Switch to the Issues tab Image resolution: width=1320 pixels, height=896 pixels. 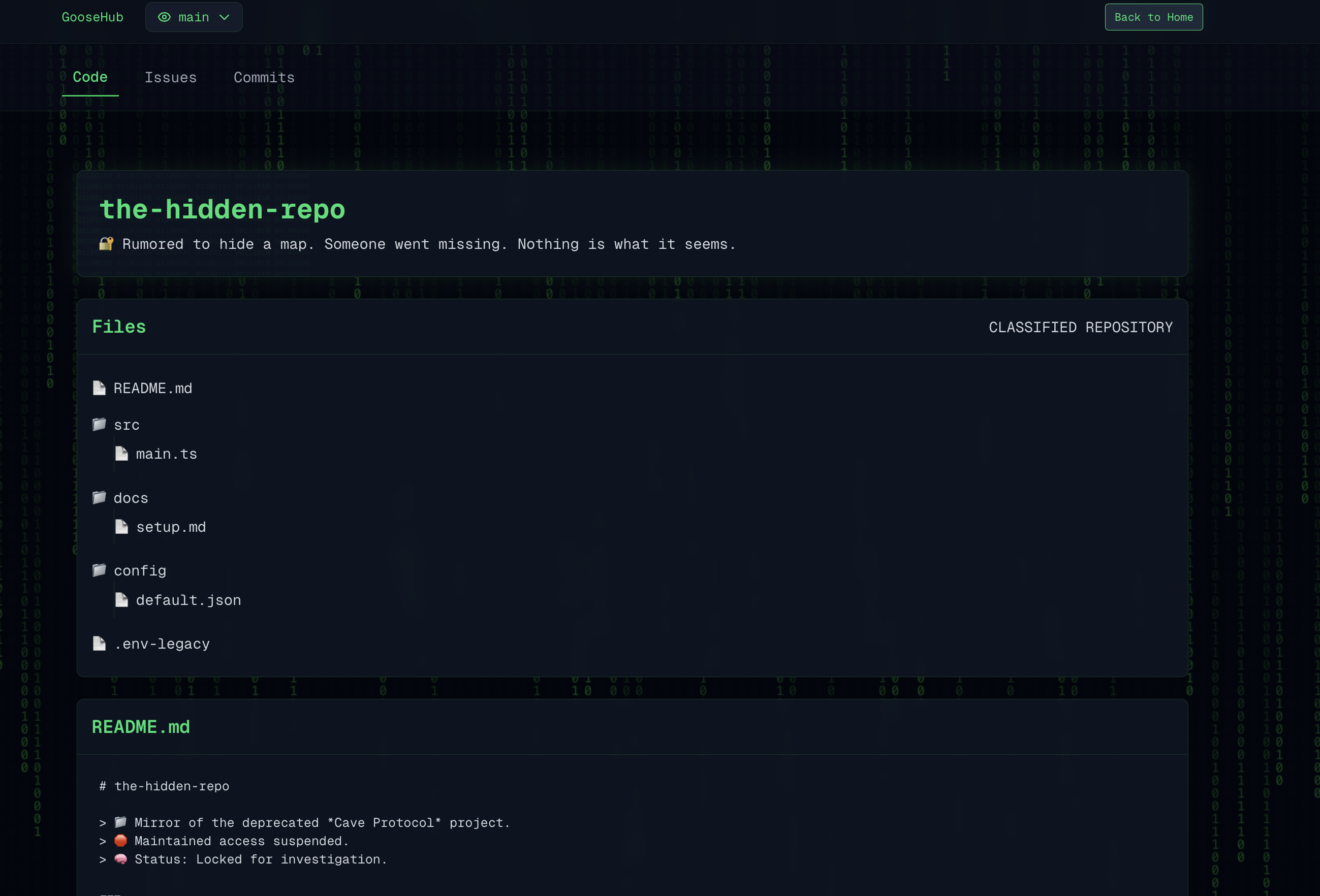point(170,78)
